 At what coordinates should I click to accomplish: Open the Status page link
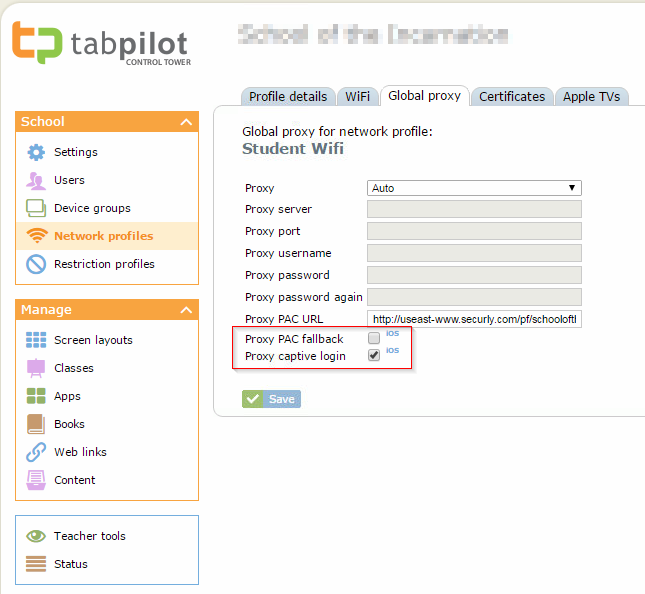71,564
